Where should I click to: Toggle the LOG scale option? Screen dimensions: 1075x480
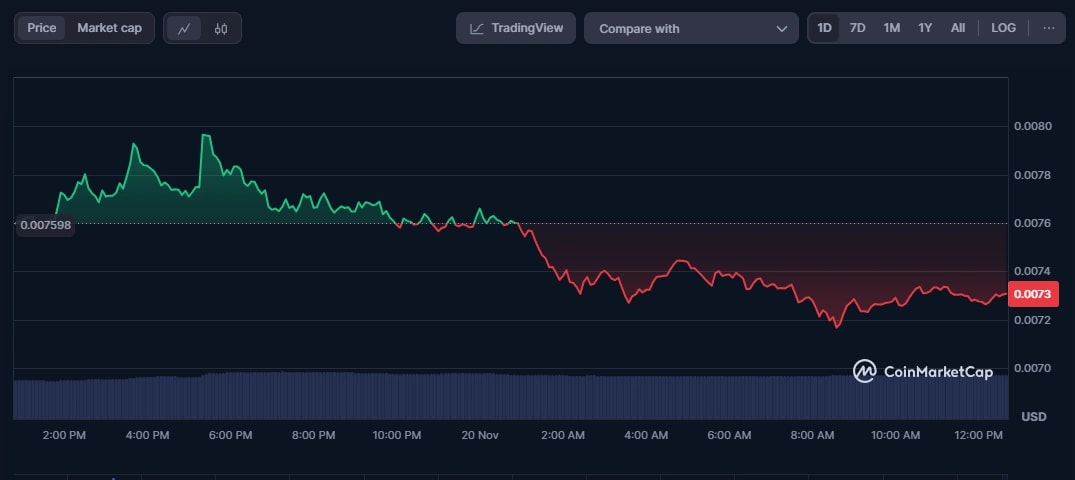[x=1003, y=28]
